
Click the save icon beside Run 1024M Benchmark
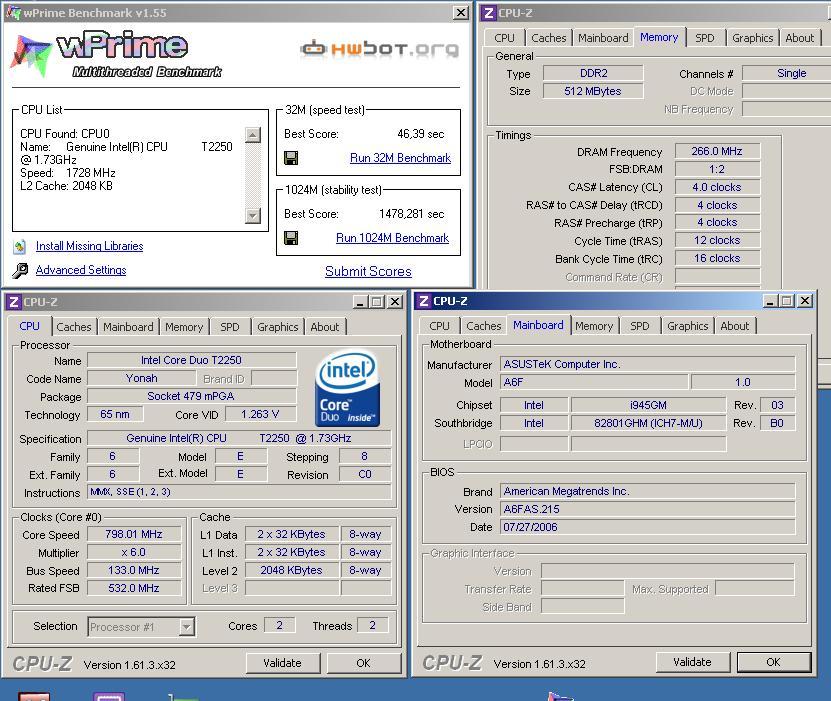(x=291, y=238)
